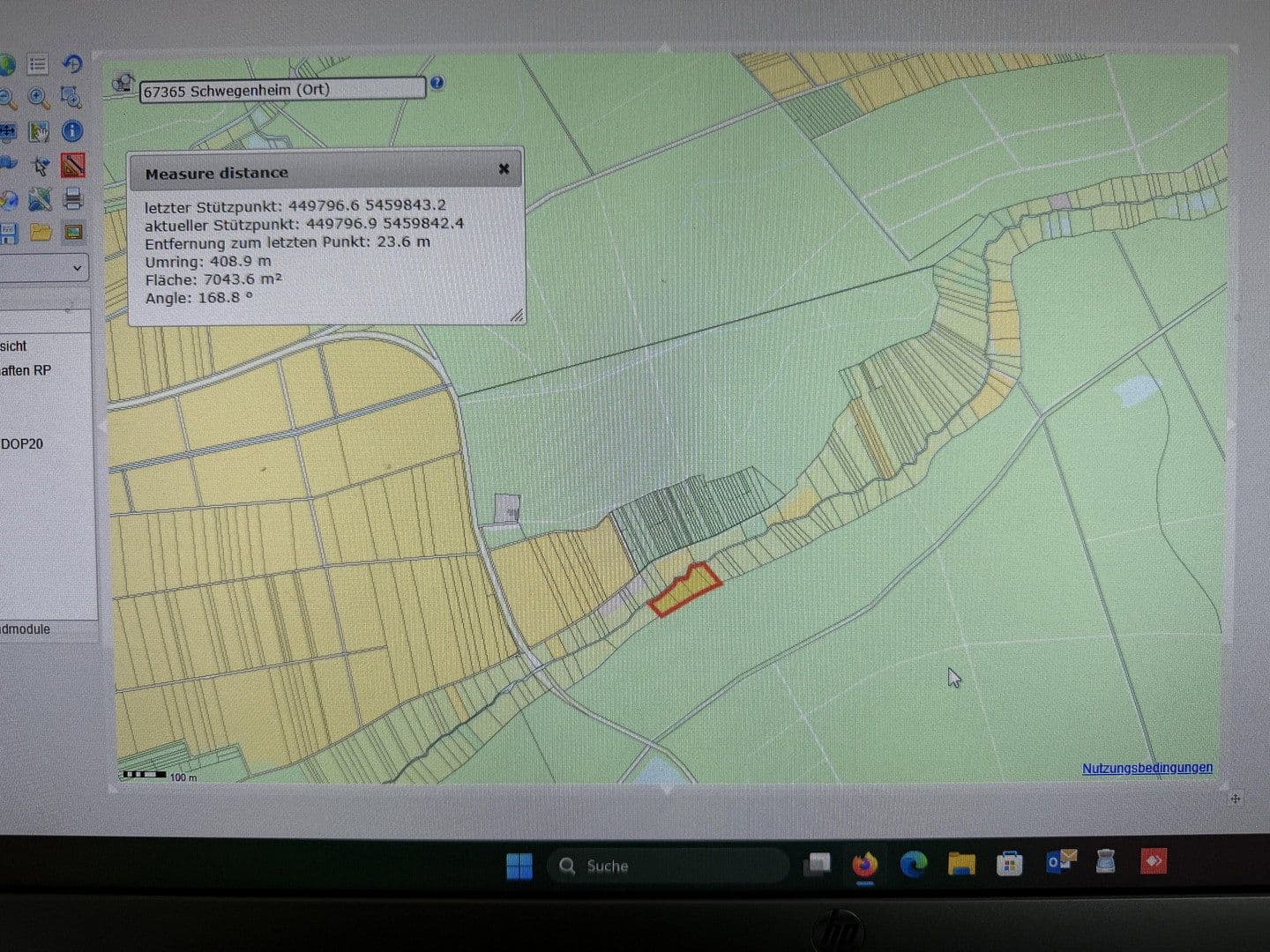Click the Entfernung zum letzten Punkt line
Screen dimensions: 1270x952
pyautogui.click(x=288, y=242)
